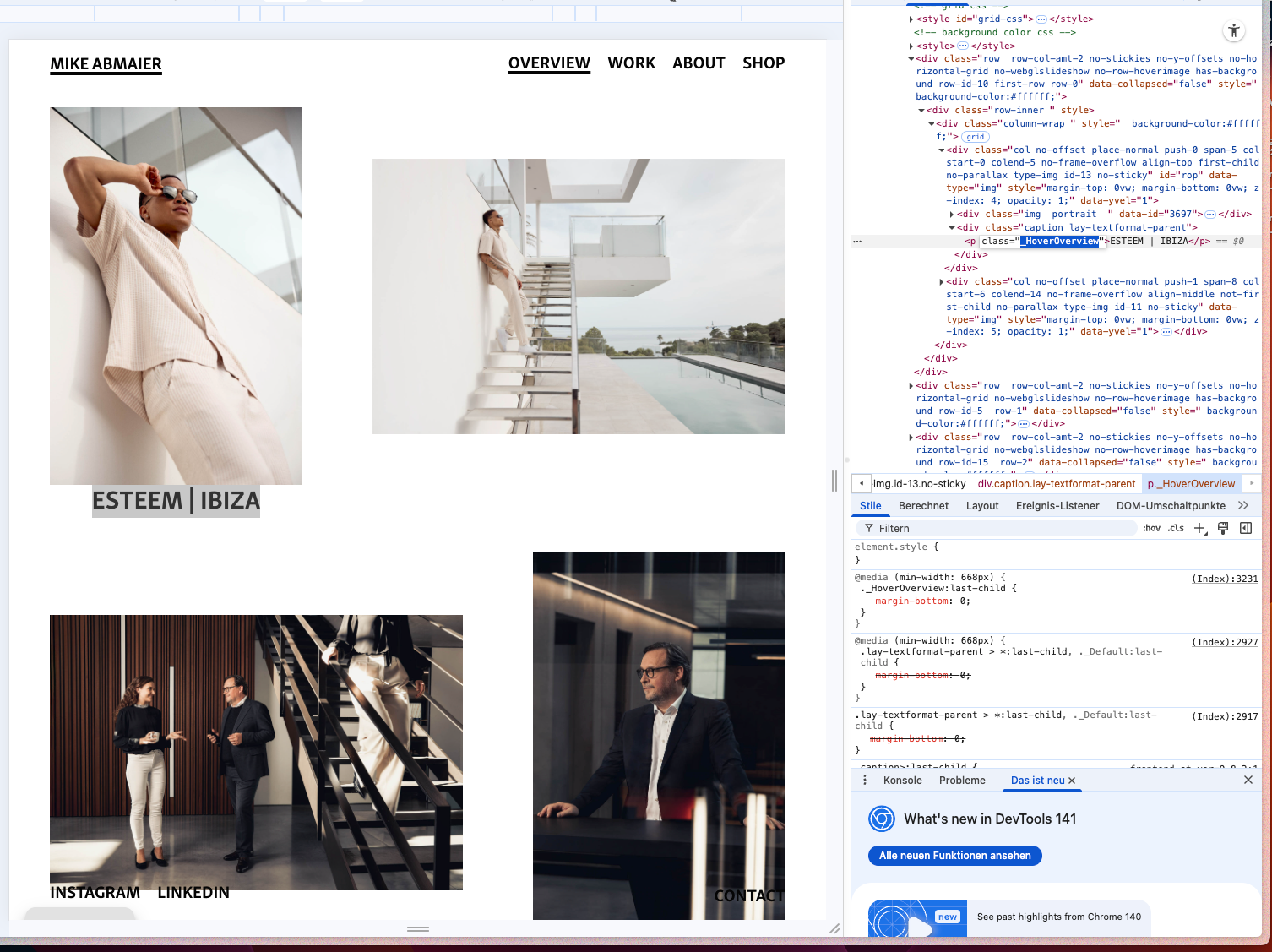Switch to the Berechnet tab
The height and width of the screenshot is (952, 1272).
[923, 506]
